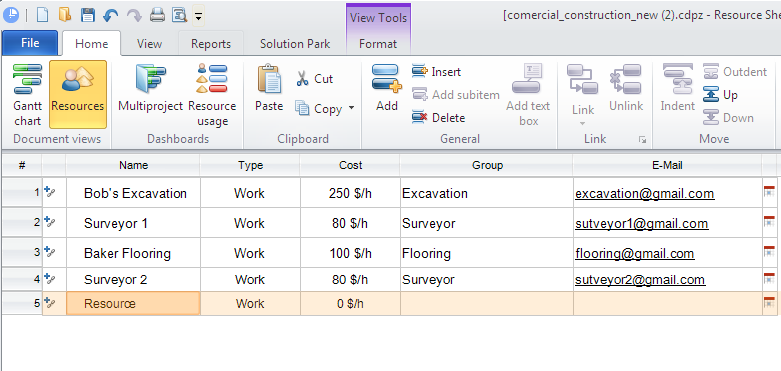Viewport: 781px width, 371px height.
Task: Click the # column header
Action: pos(22,165)
